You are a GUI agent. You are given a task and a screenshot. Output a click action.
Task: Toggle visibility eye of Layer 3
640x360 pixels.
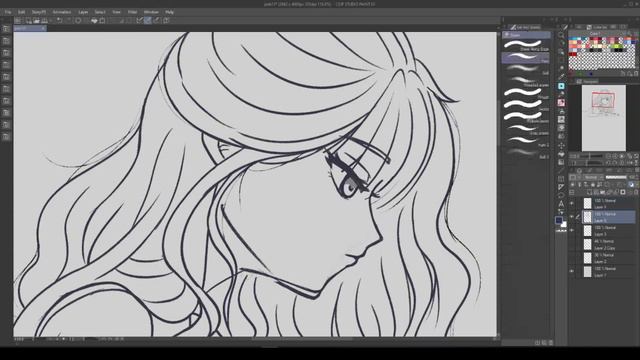pyautogui.click(x=572, y=231)
